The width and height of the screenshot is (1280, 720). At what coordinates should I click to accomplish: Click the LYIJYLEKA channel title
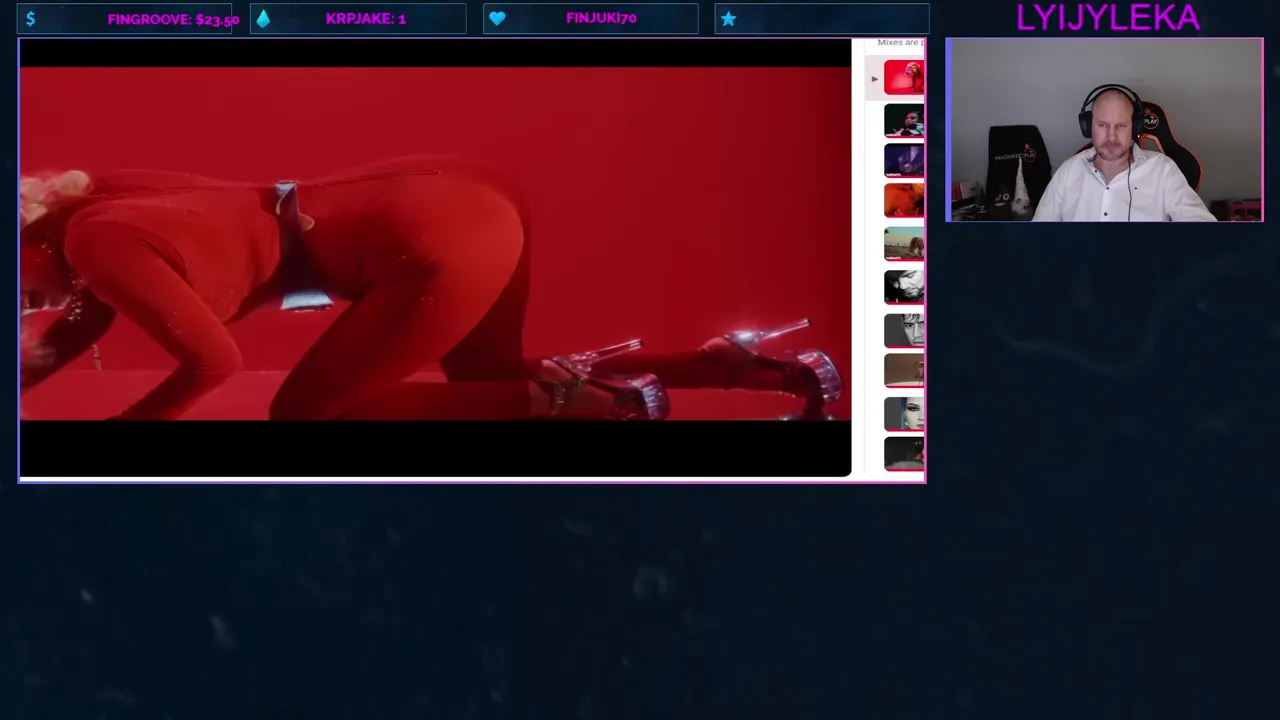[1107, 17]
